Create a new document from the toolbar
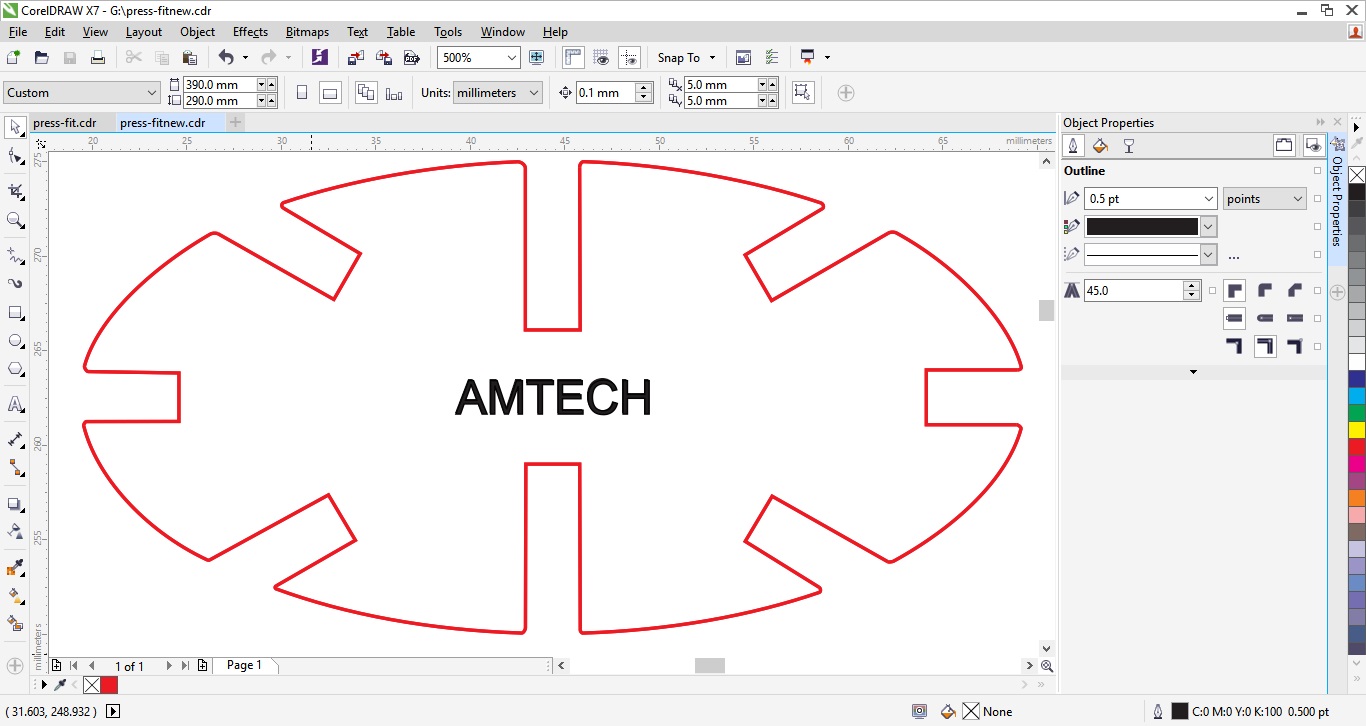Screen dimensions: 1366x726 point(14,58)
